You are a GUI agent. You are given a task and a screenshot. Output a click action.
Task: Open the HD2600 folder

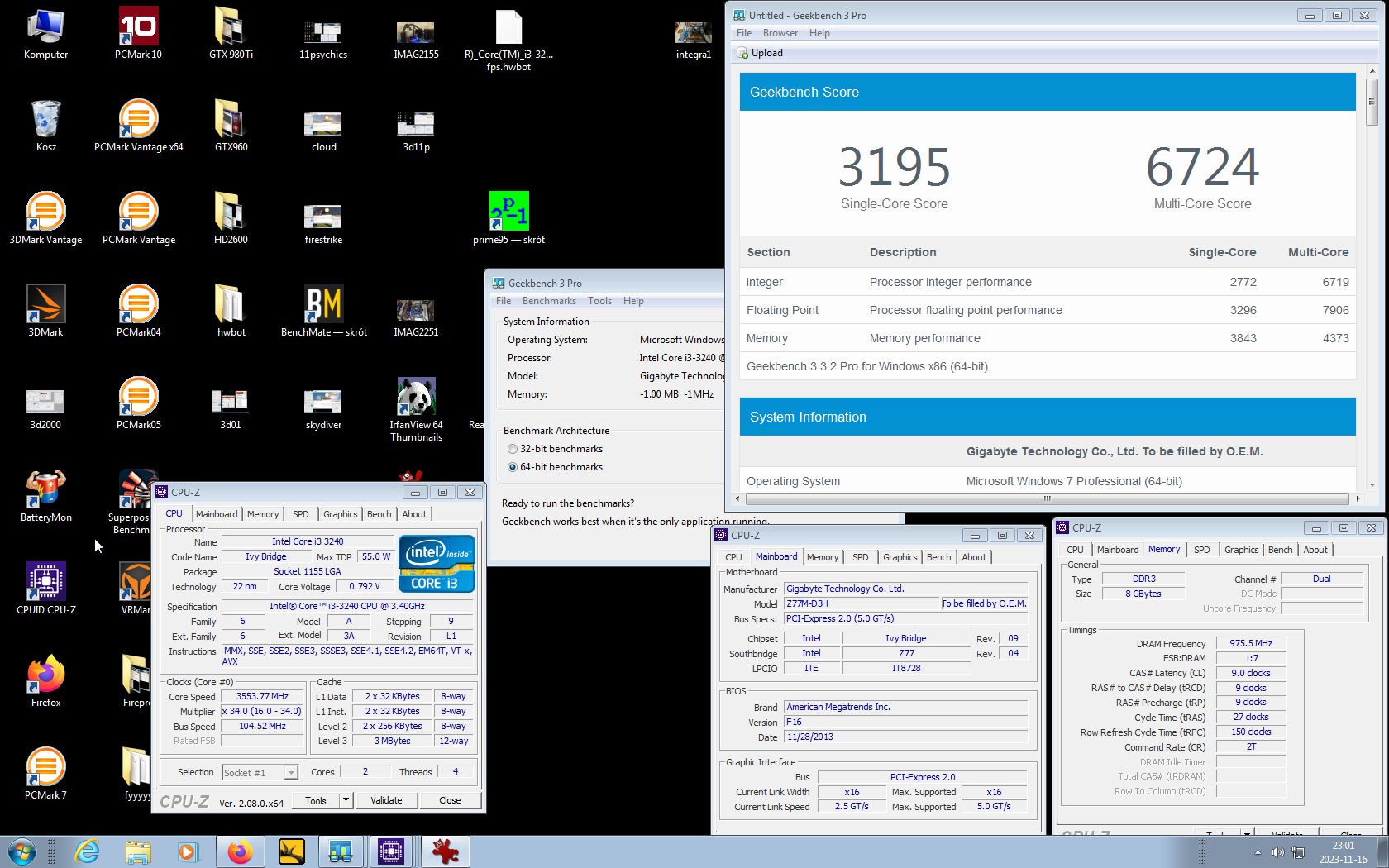[x=231, y=218]
